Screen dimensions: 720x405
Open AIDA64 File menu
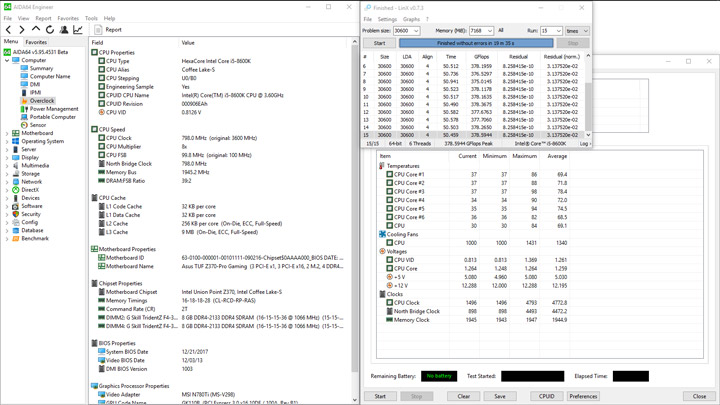(8, 18)
